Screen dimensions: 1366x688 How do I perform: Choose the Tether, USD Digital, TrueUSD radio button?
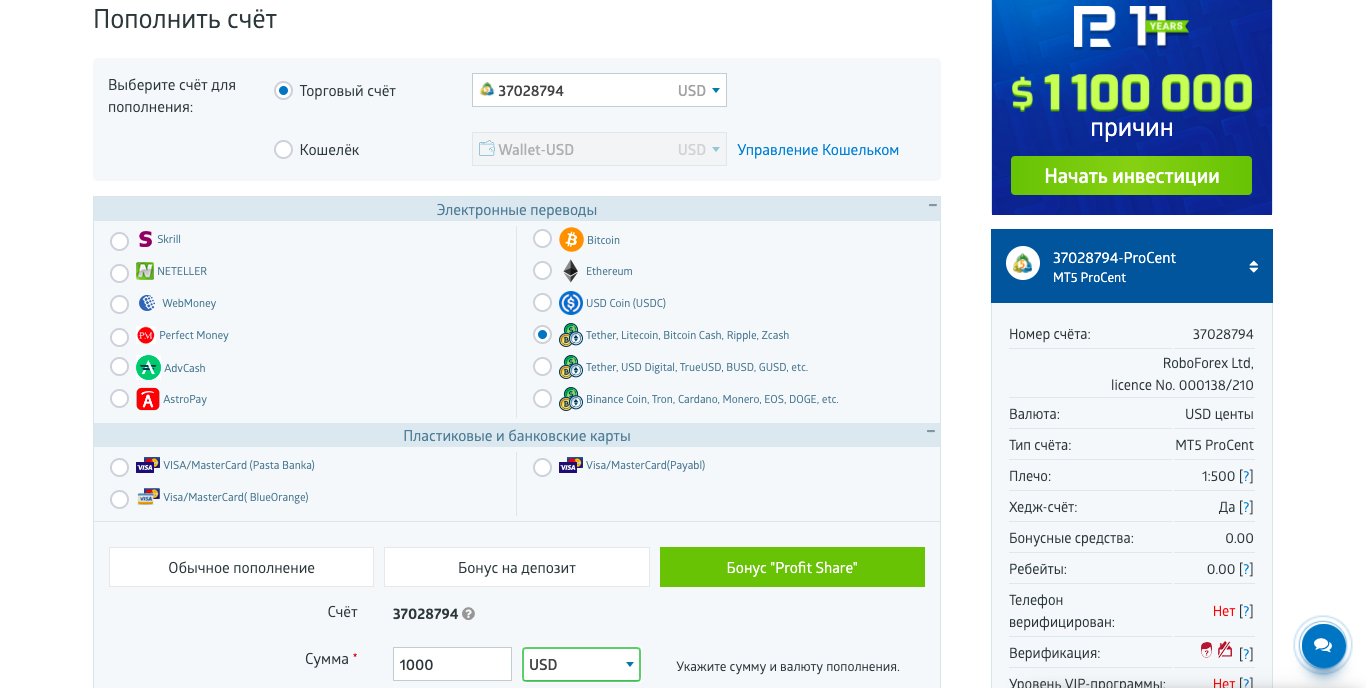tap(542, 366)
